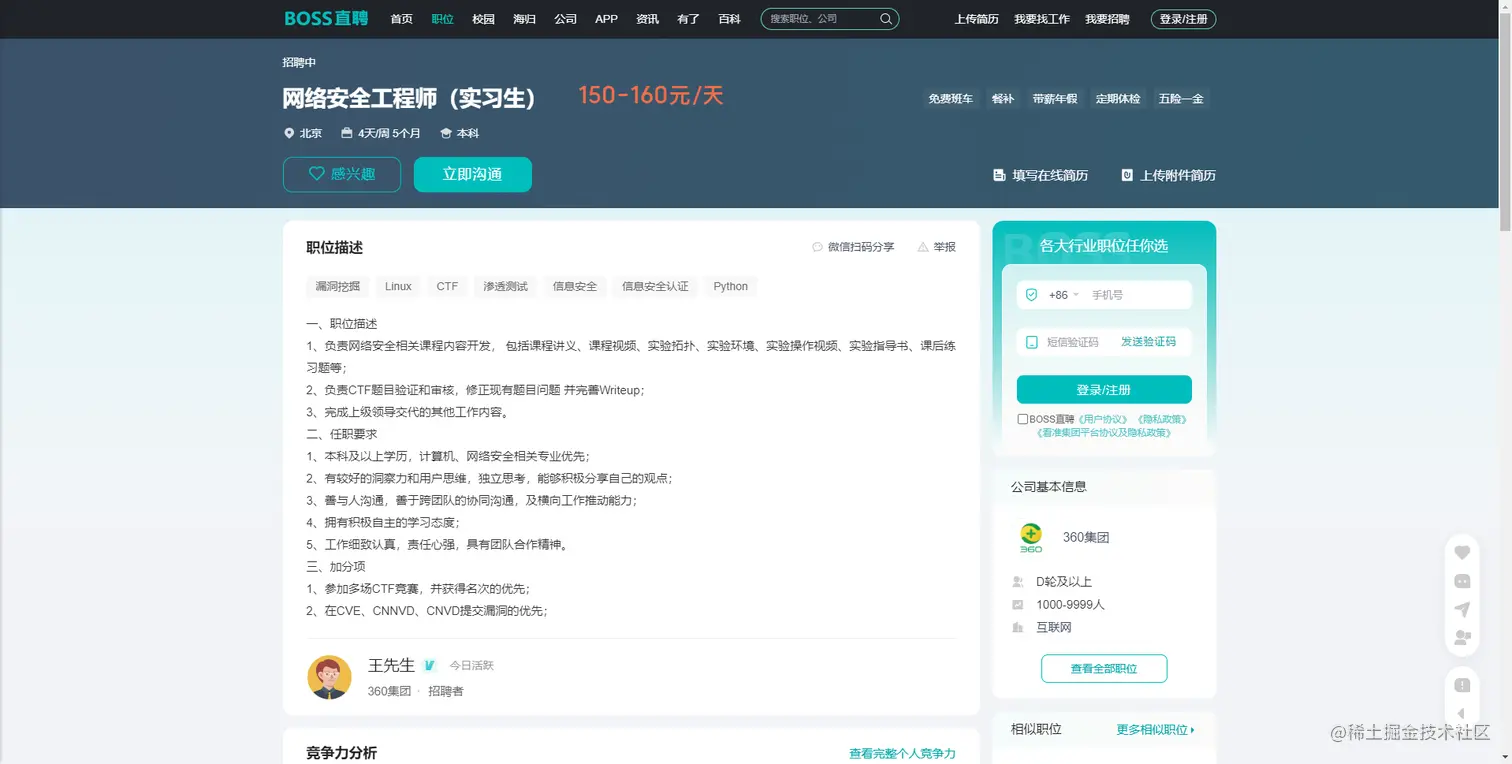This screenshot has height=764, width=1512.
Task: Open 《看准集团平台协议及隐私政策》 link
Action: [1104, 433]
